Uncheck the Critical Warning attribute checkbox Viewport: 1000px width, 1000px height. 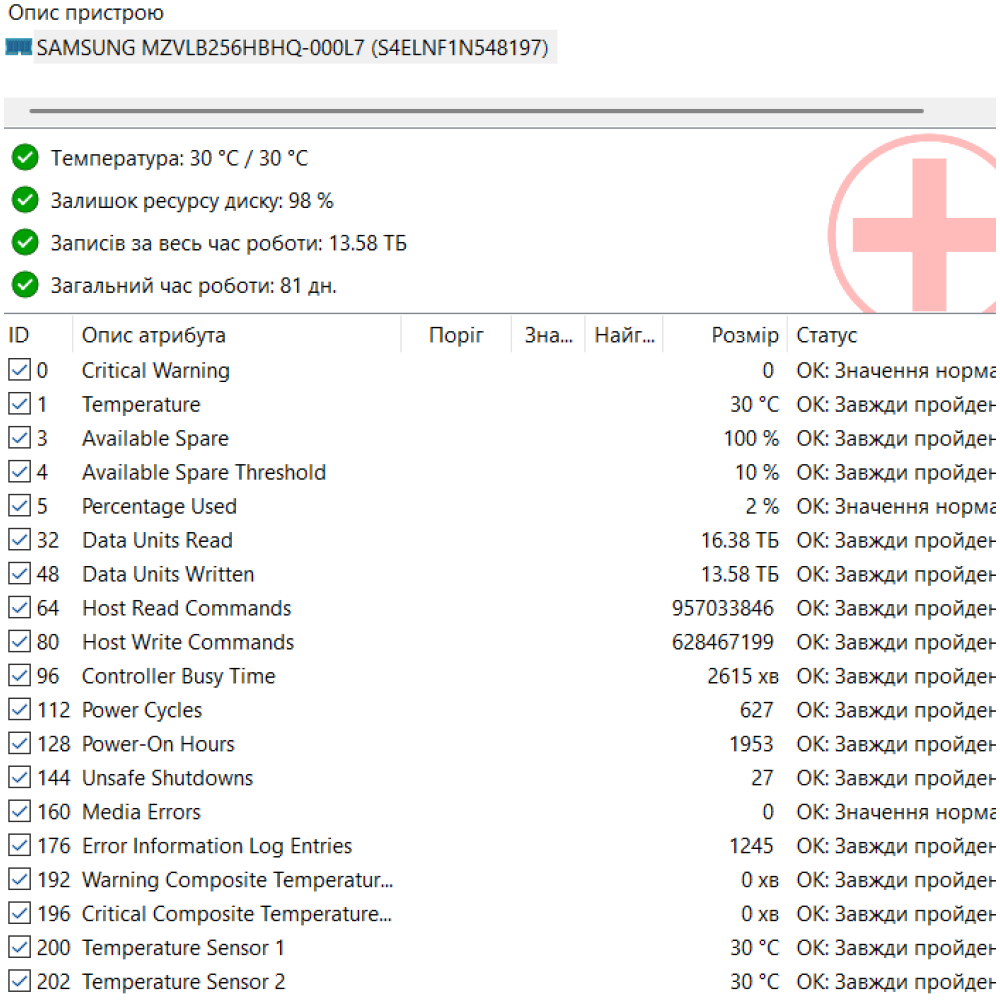[x=19, y=371]
